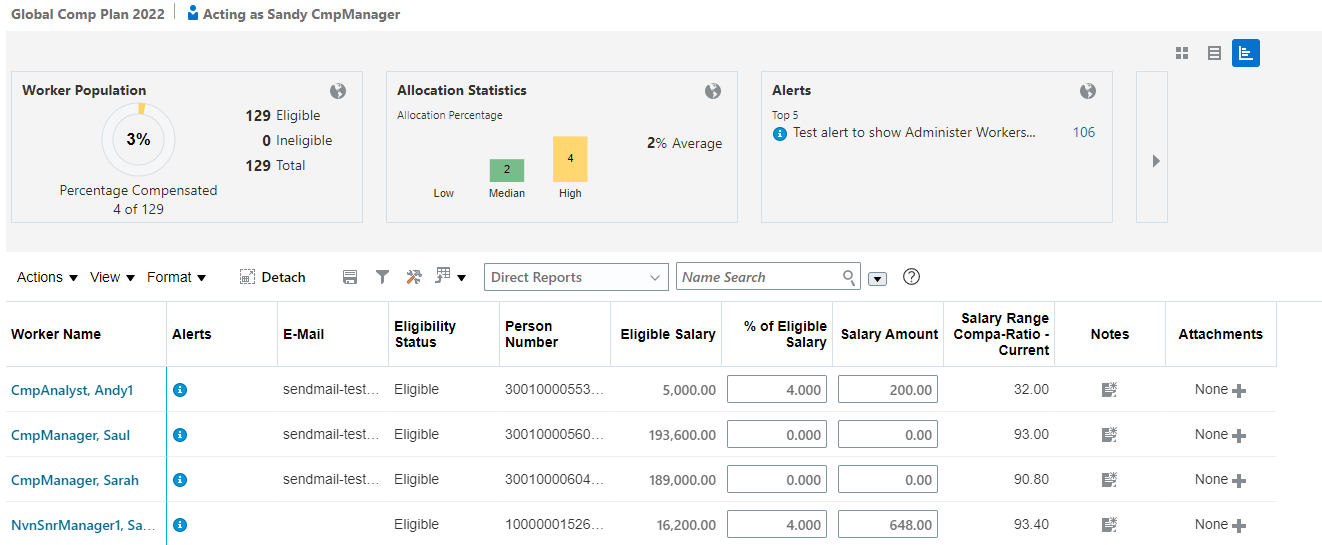Click the globe icon in Alerts card

coord(1088,91)
